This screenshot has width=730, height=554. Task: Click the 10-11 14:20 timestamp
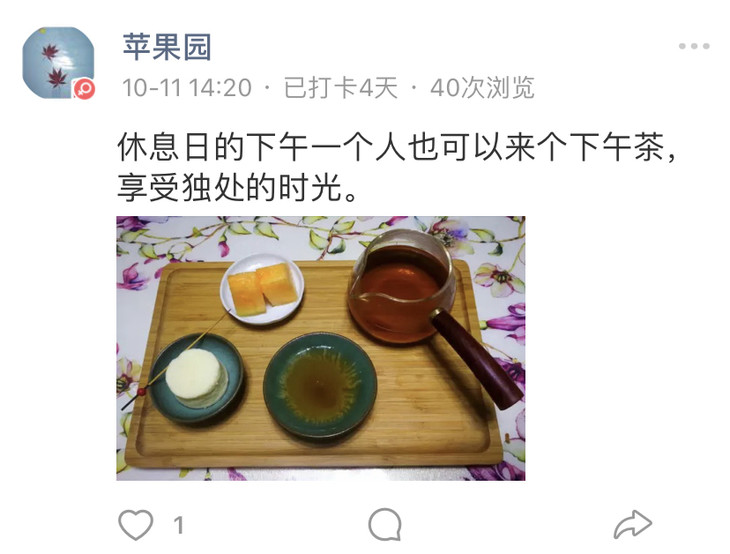187,88
